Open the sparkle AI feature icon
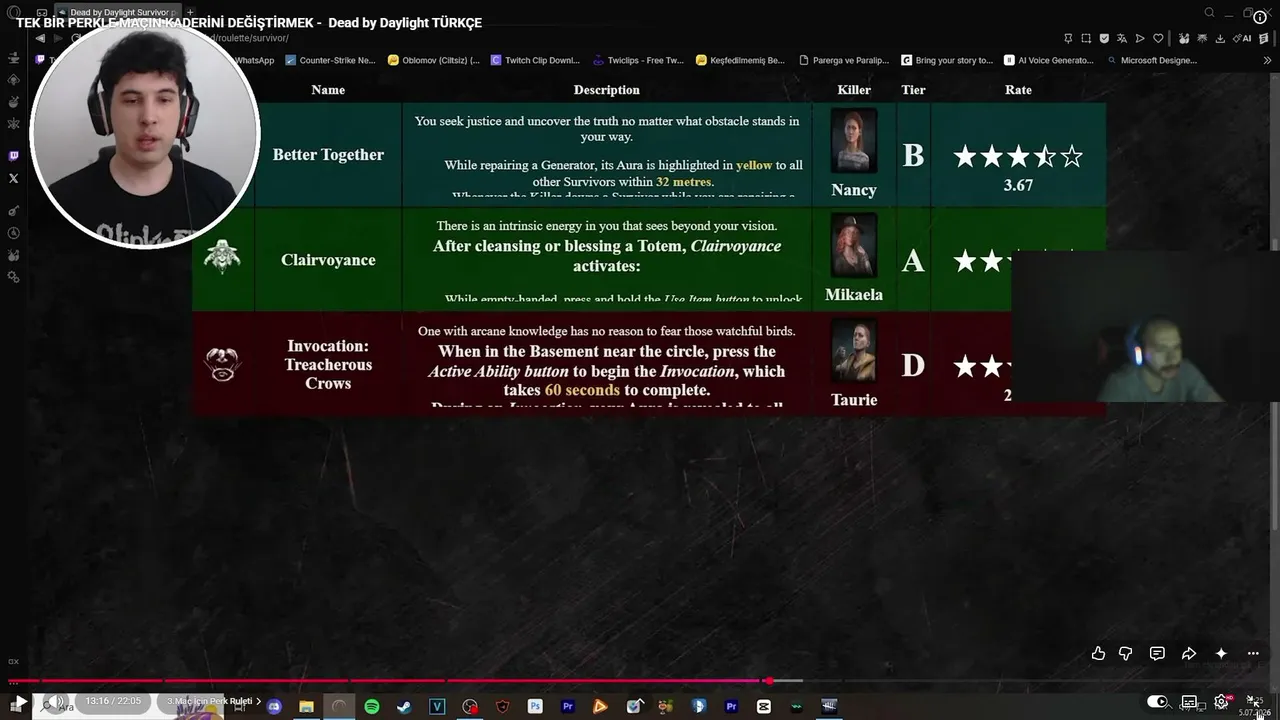The height and width of the screenshot is (720, 1280). click(1221, 653)
